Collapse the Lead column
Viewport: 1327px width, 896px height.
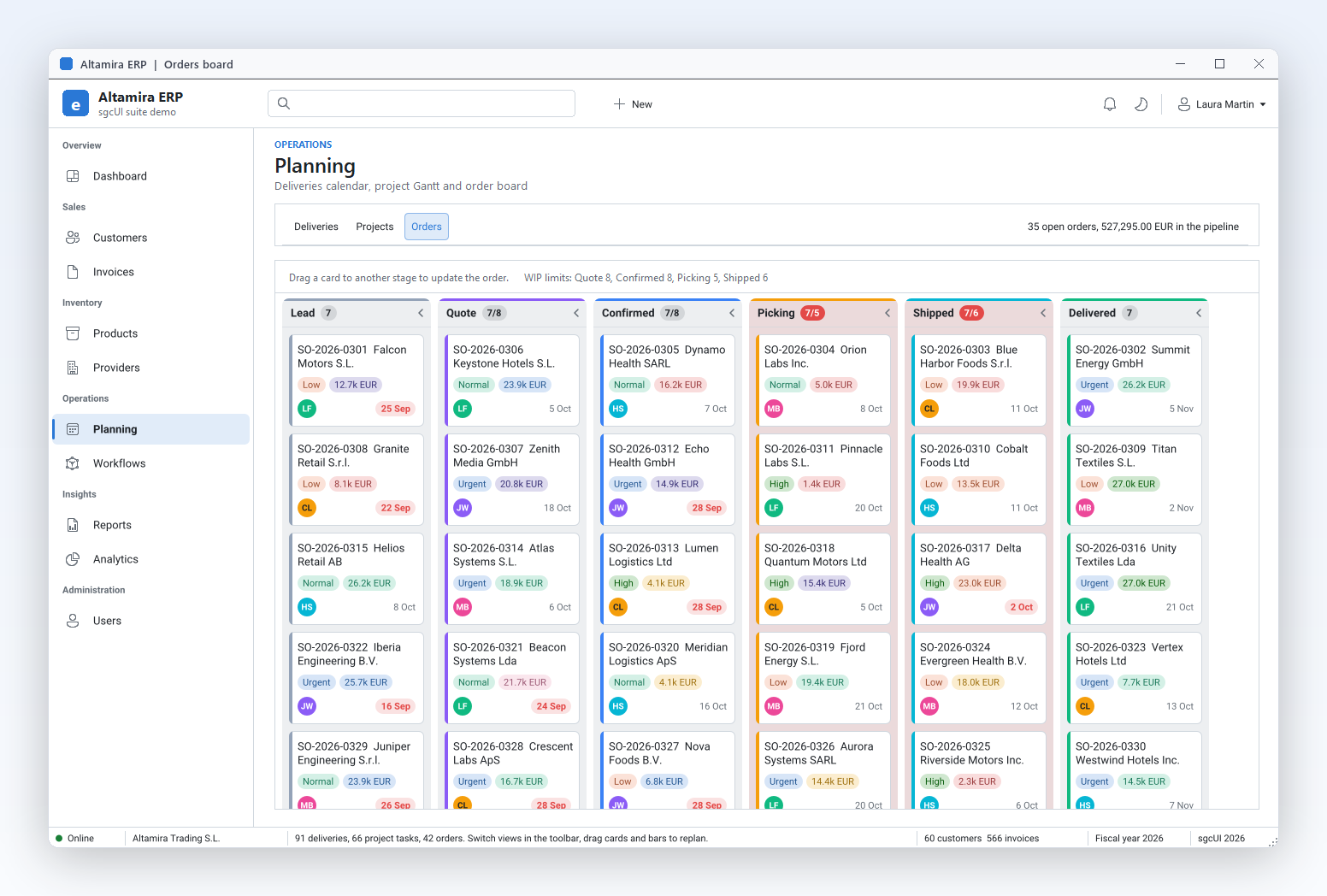(421, 313)
